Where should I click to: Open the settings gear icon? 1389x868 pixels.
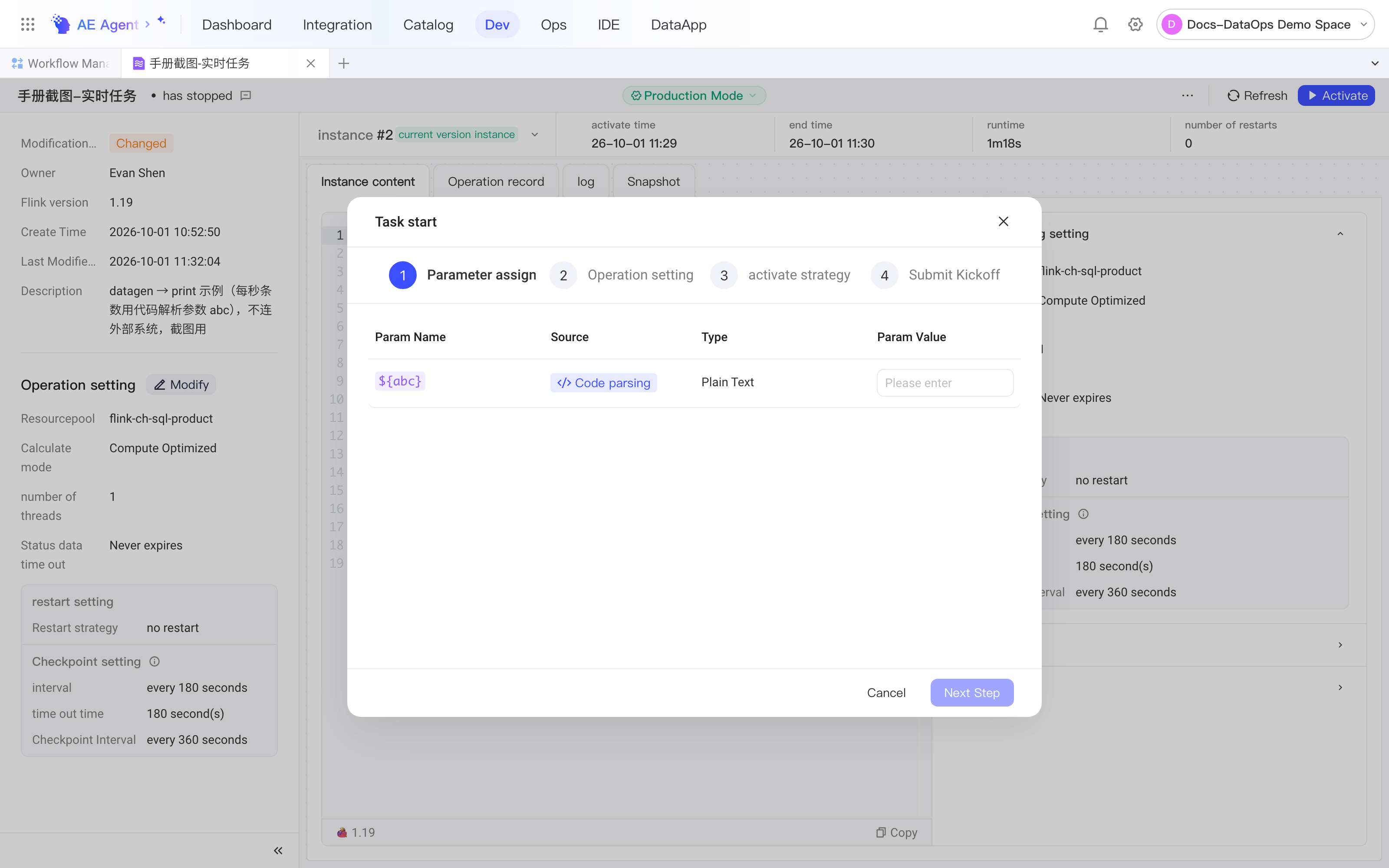click(x=1136, y=24)
